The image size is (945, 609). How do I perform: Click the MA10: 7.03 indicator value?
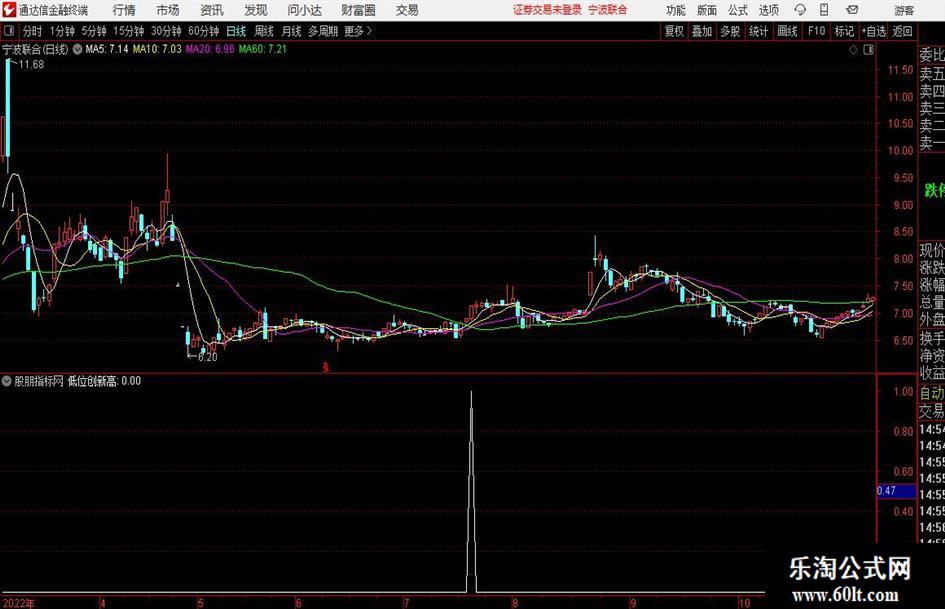coord(157,49)
